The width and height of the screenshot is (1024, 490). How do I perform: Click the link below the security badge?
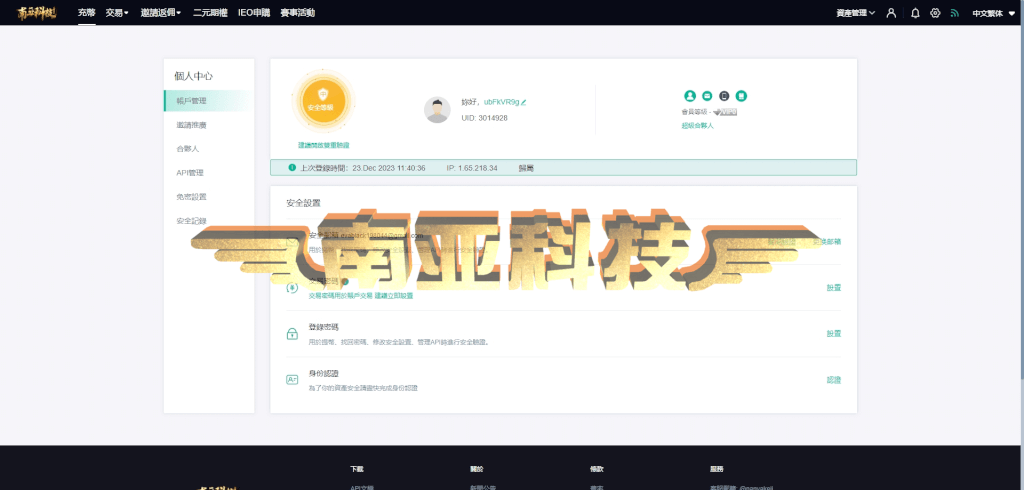click(x=323, y=145)
